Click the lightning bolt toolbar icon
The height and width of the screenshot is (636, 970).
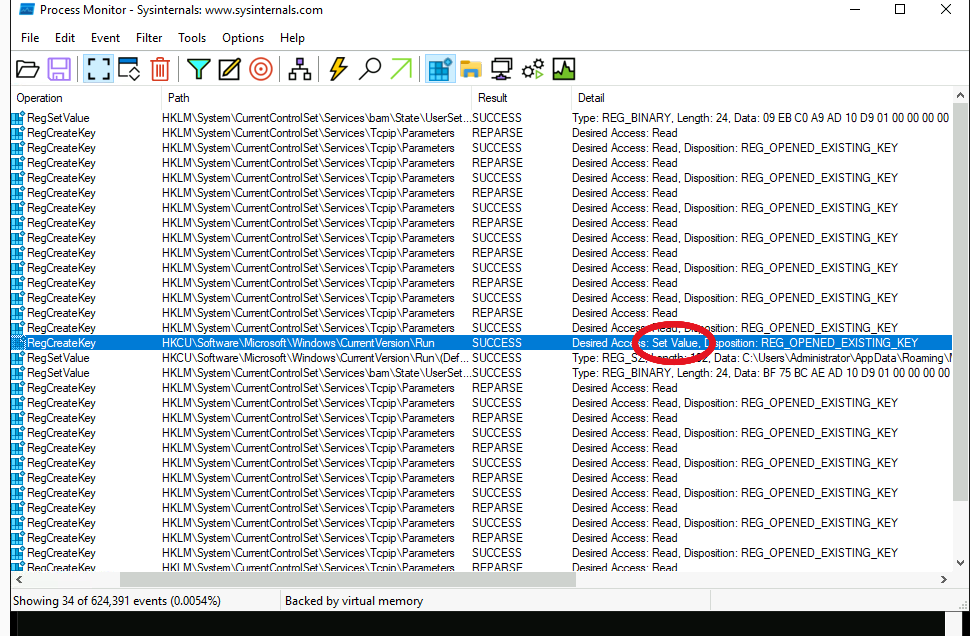338,69
